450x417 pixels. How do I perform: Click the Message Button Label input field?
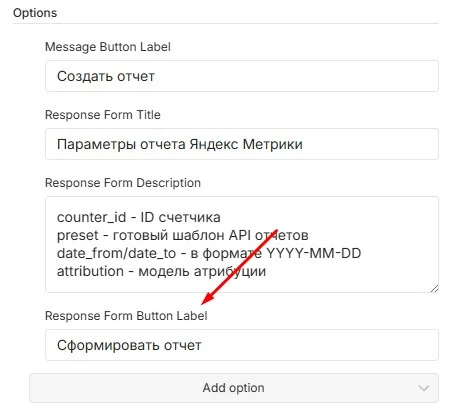[x=242, y=76]
